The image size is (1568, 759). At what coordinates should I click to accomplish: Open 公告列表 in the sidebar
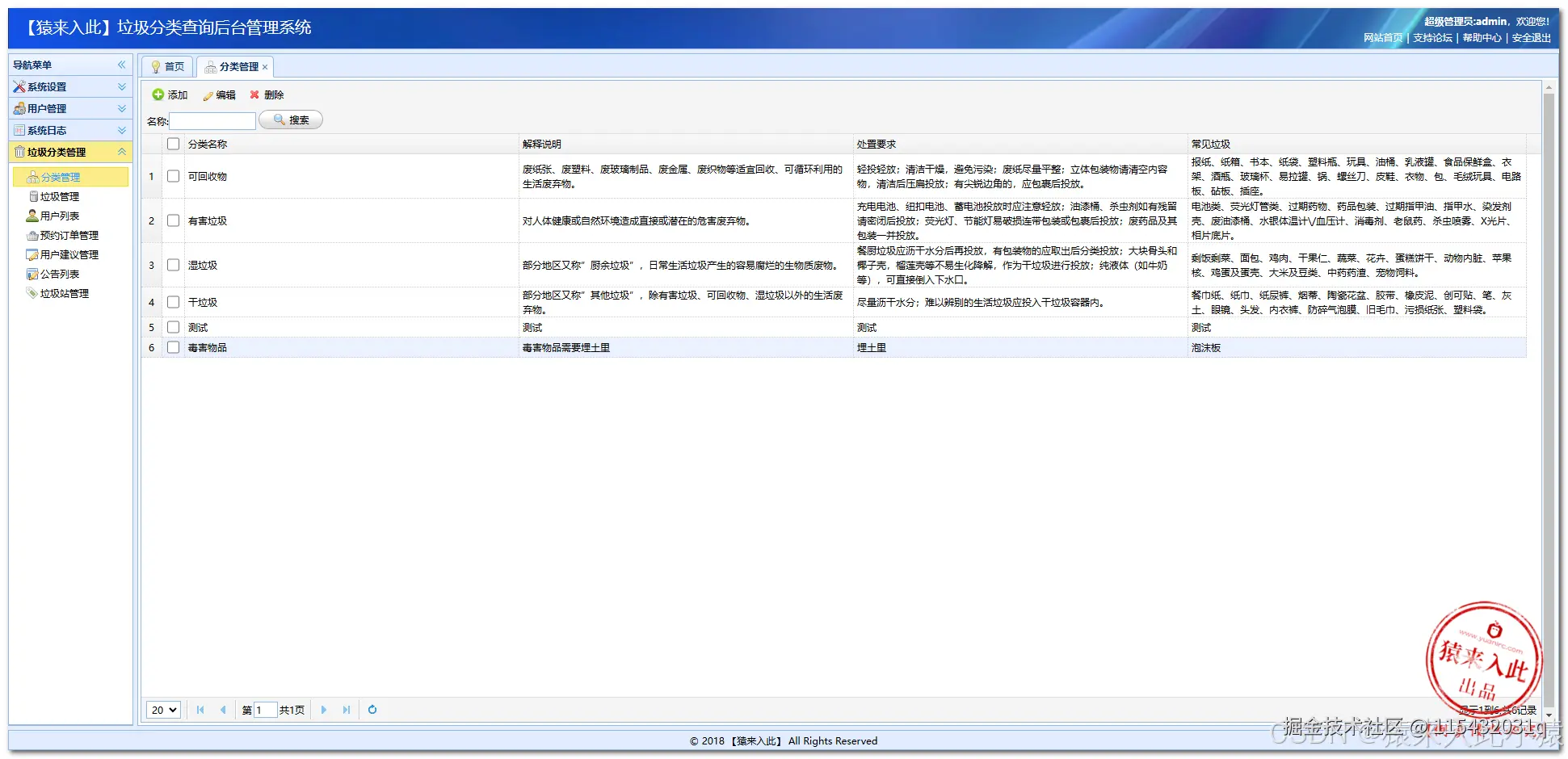tap(60, 274)
